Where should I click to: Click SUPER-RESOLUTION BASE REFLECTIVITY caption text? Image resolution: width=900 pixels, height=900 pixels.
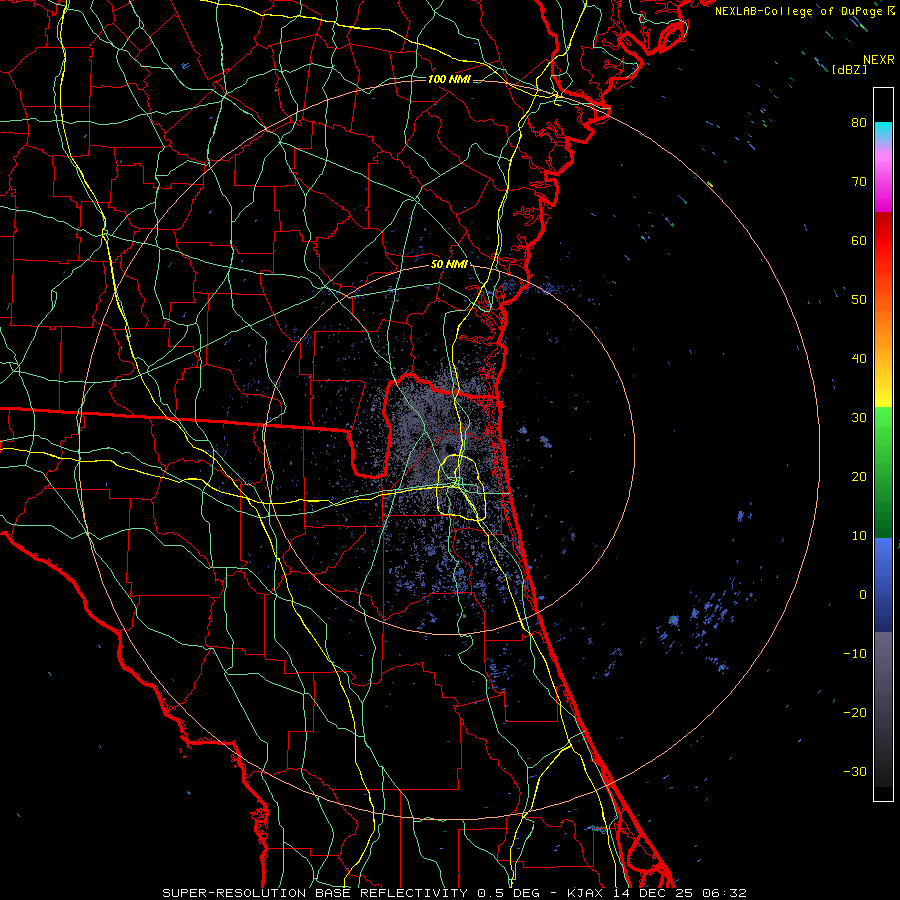tap(315, 893)
